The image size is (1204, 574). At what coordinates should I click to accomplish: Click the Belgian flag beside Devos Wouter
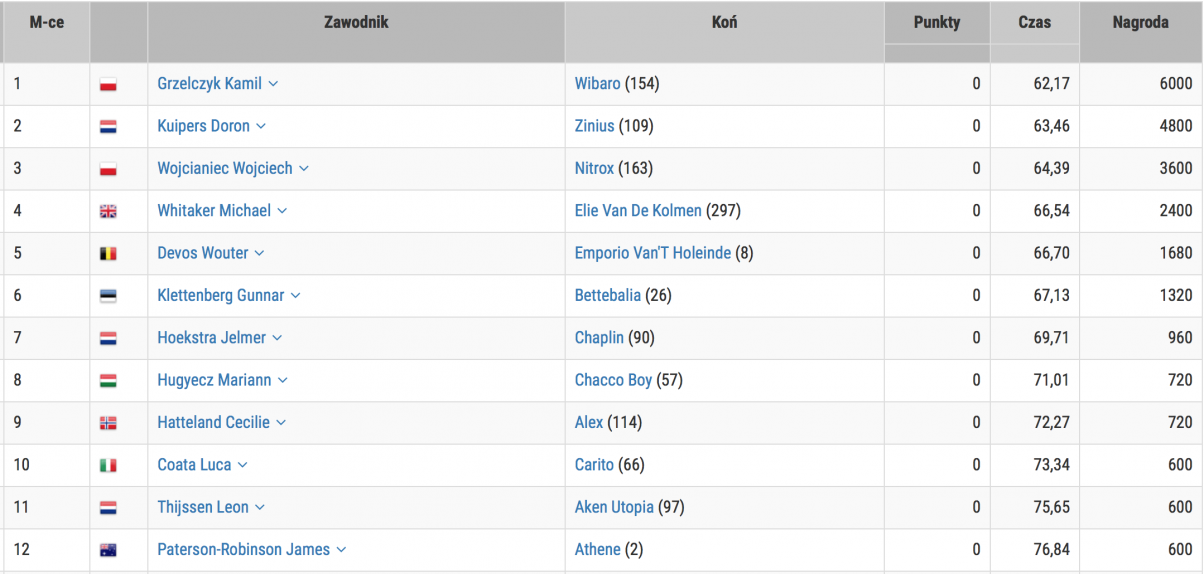pyautogui.click(x=108, y=254)
